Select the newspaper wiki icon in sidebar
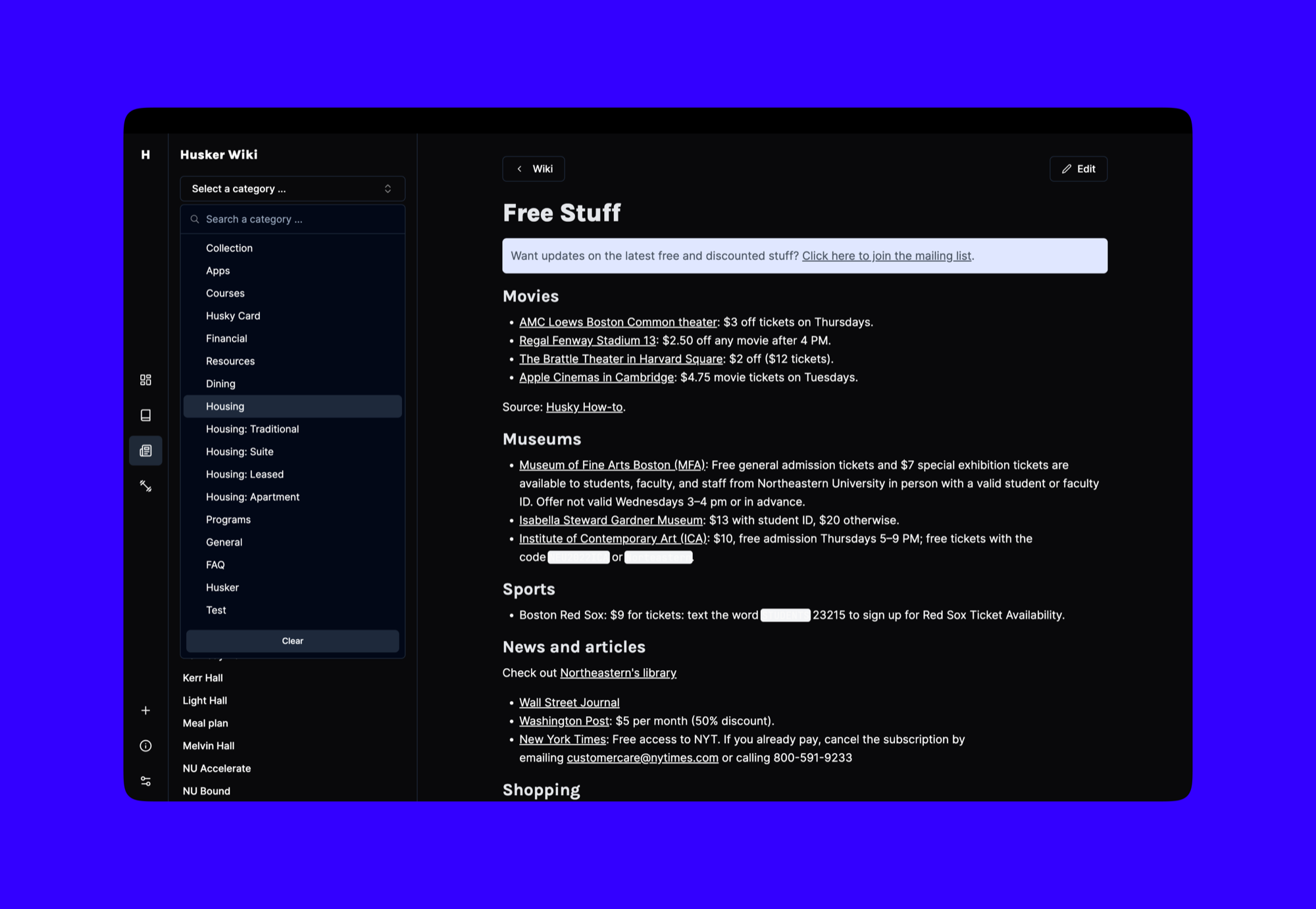 click(x=145, y=451)
